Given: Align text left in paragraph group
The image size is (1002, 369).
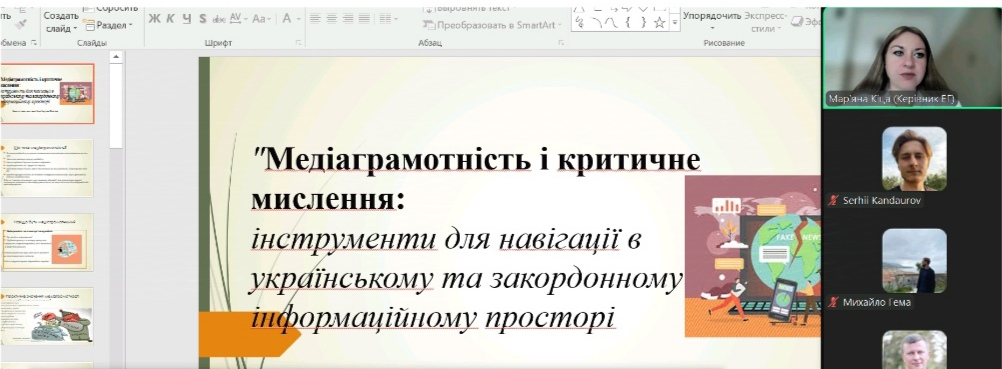Looking at the screenshot, I should coord(315,19).
